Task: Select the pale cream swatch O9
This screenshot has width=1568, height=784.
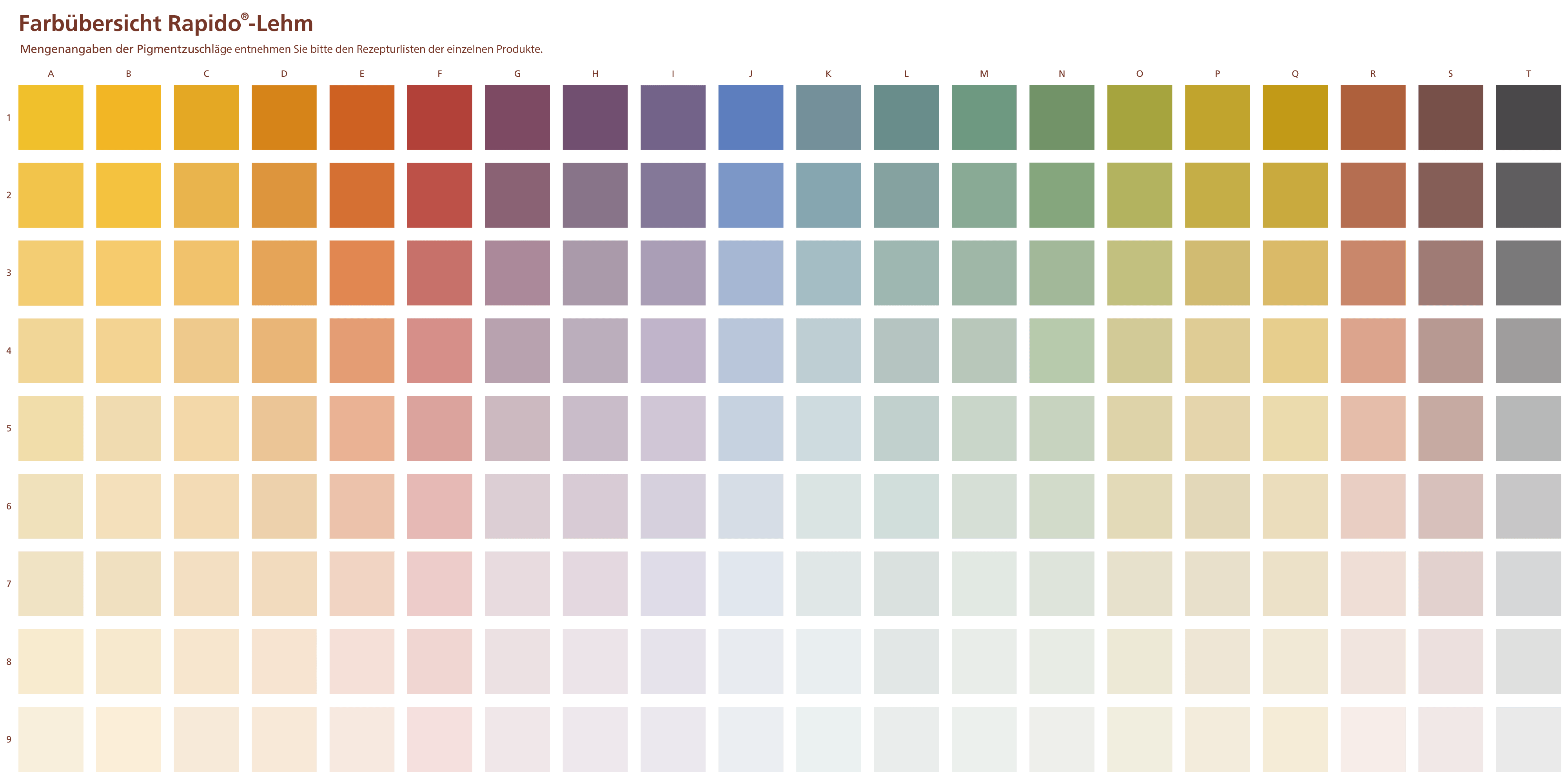Action: click(1140, 740)
